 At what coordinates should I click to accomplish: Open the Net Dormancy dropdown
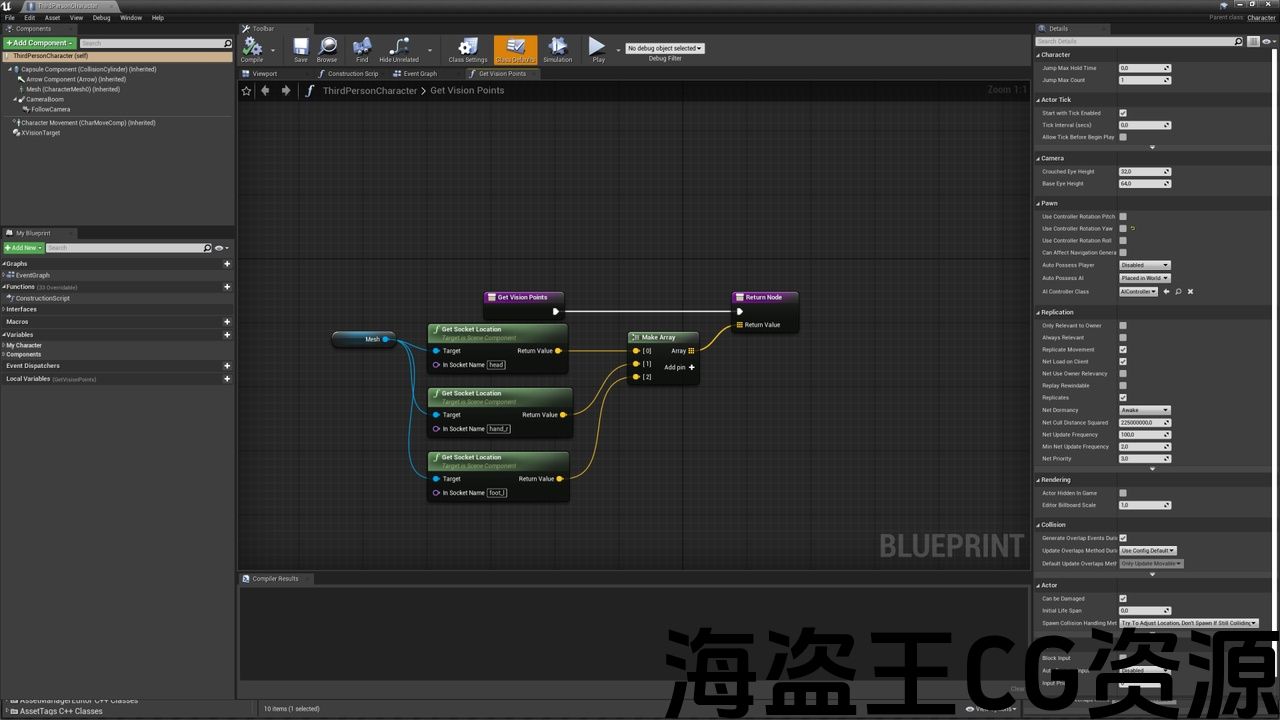click(x=1144, y=410)
